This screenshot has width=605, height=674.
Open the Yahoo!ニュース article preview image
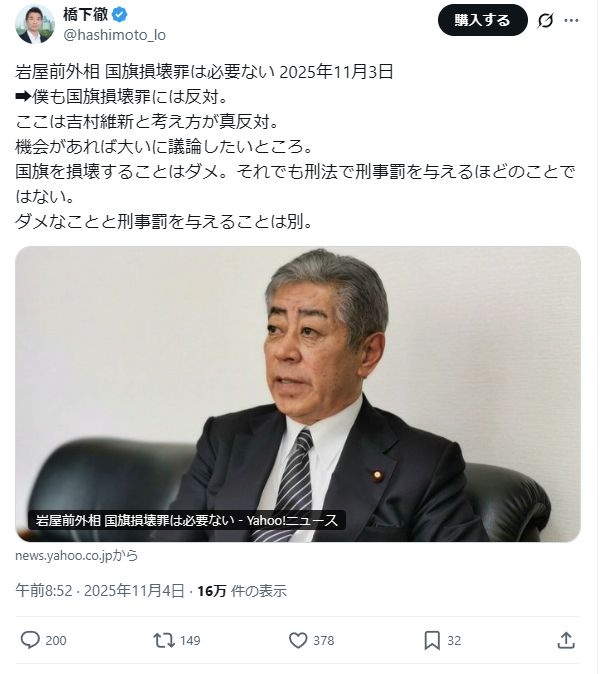298,394
